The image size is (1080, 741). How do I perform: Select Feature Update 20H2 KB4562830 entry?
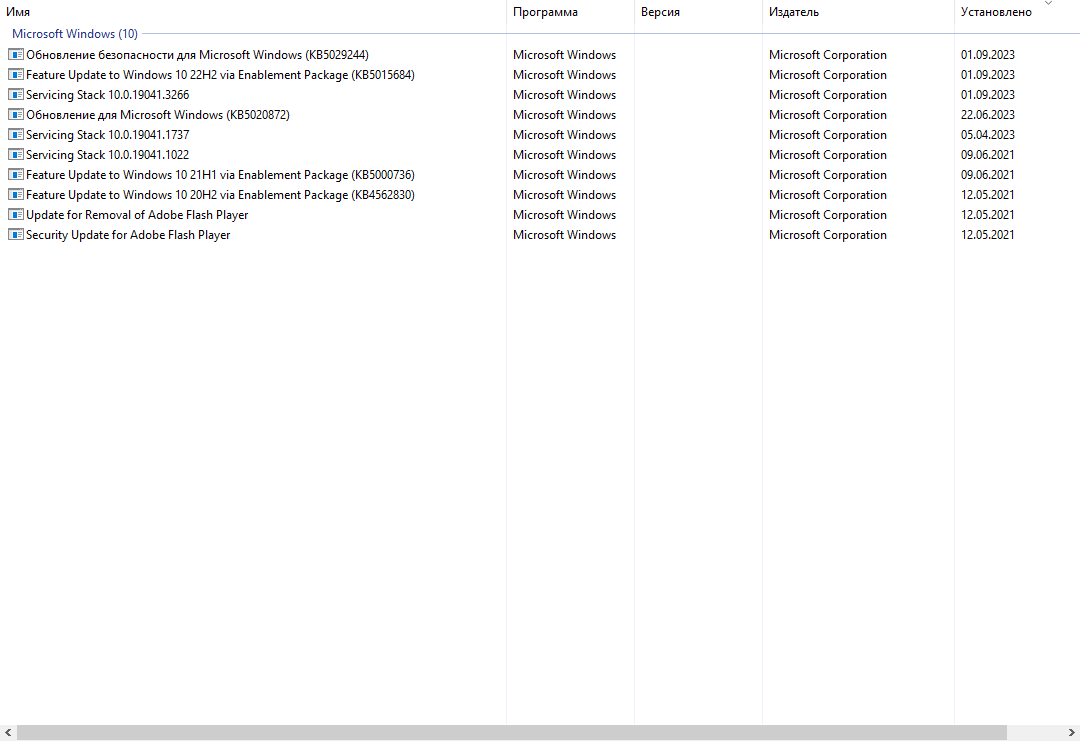pos(220,194)
